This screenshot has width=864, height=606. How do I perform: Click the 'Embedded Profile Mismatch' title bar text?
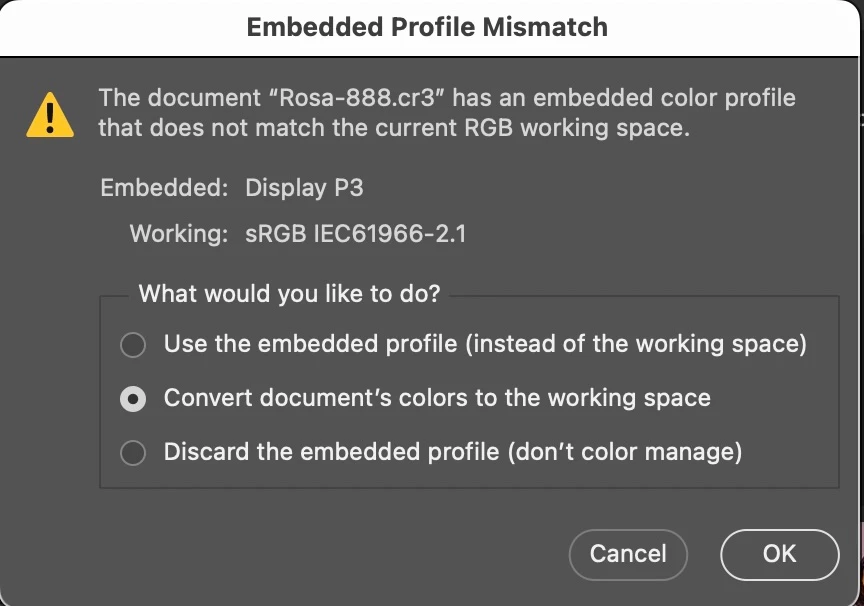(x=427, y=27)
